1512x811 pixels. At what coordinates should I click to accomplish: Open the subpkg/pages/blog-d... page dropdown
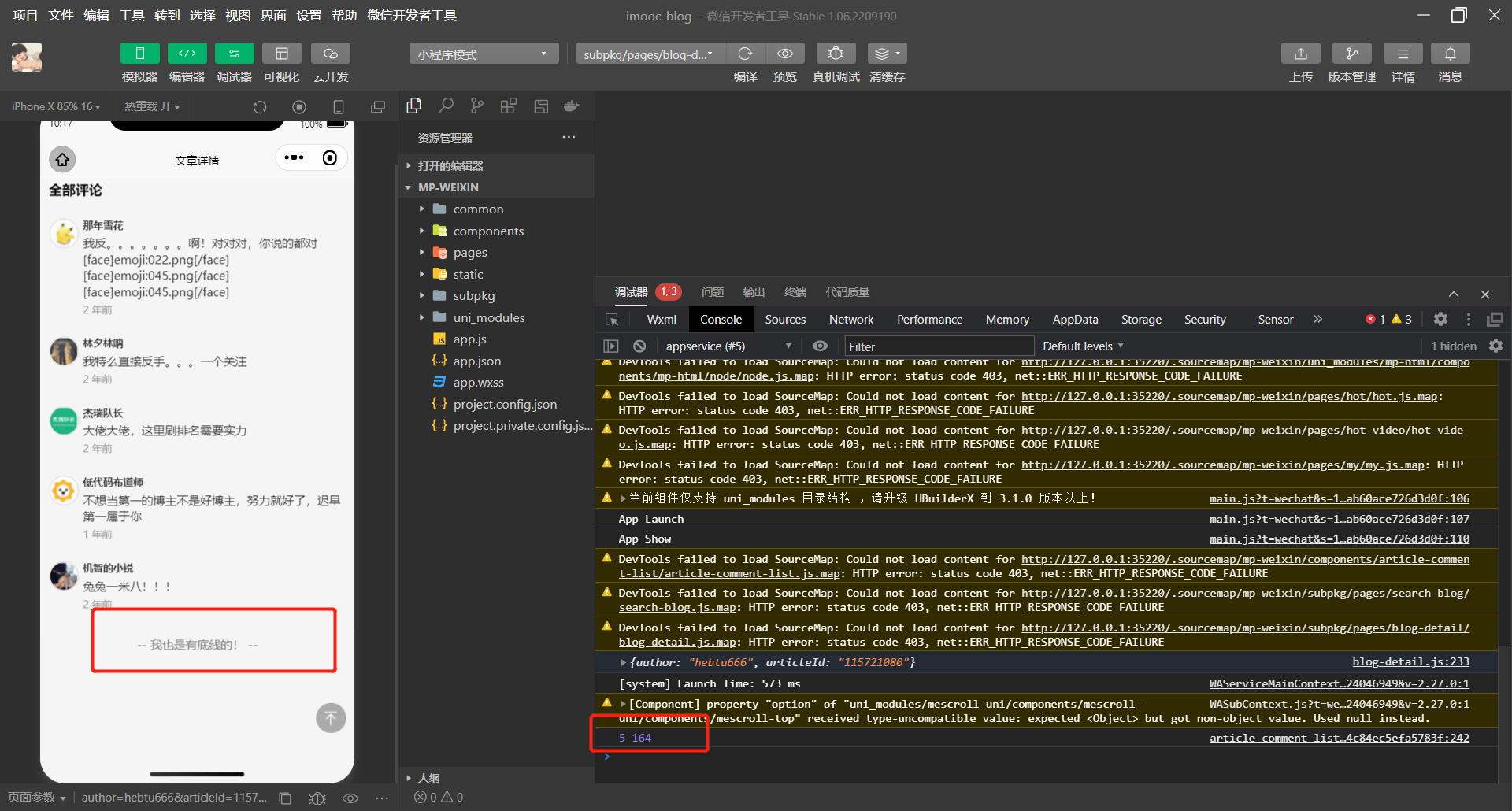(650, 54)
